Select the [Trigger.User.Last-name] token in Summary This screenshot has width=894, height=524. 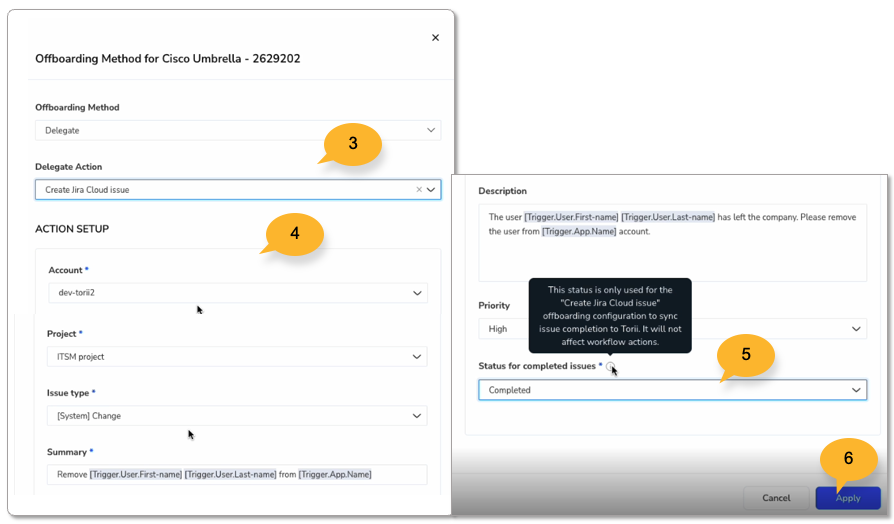(x=230, y=474)
